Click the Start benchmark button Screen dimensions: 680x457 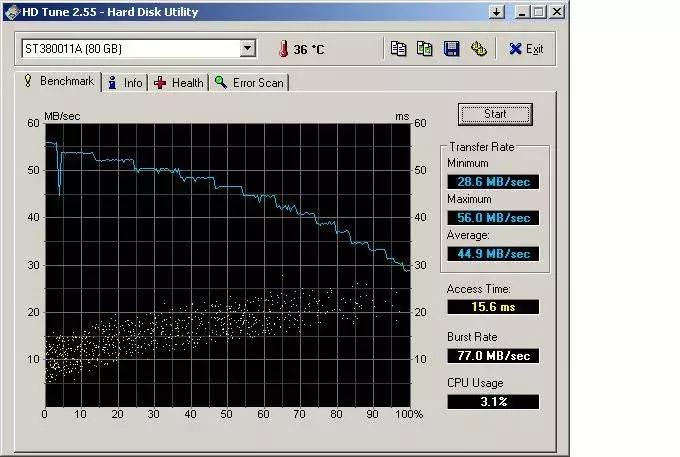[495, 114]
